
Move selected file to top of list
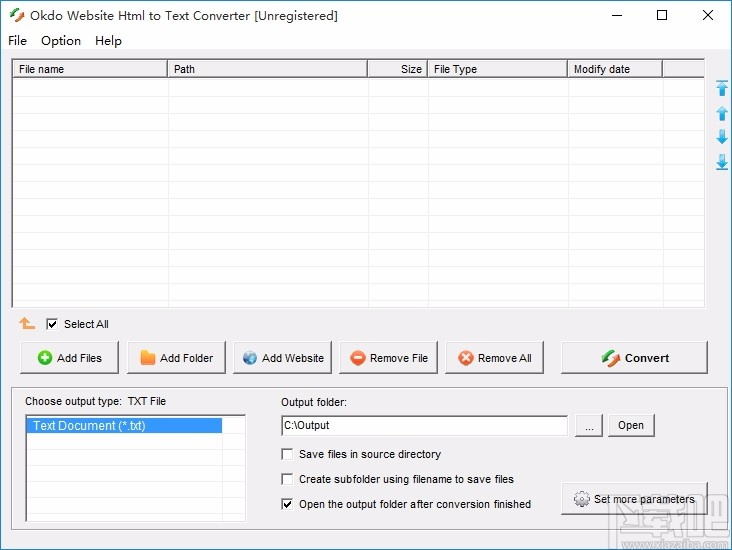tap(722, 88)
